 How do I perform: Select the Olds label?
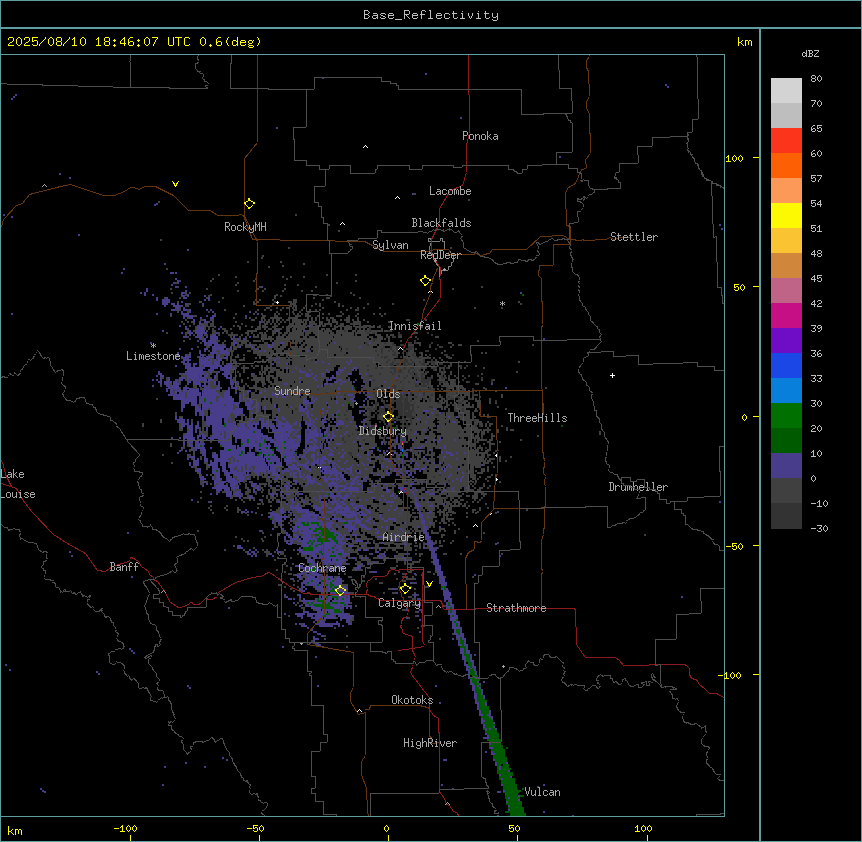pos(388,394)
